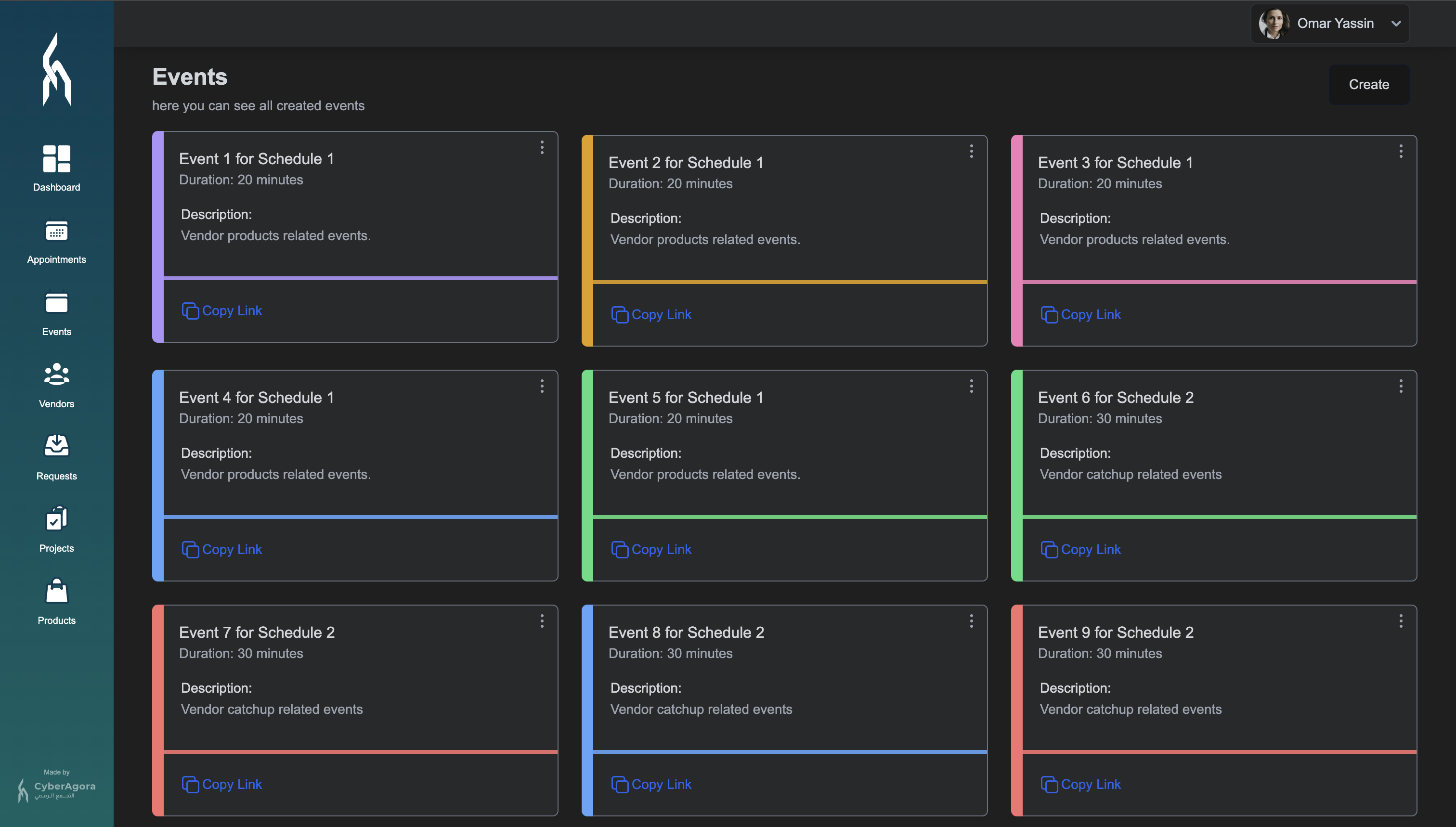The width and height of the screenshot is (1456, 827).
Task: Open the Products shopping bag icon
Action: (x=56, y=591)
